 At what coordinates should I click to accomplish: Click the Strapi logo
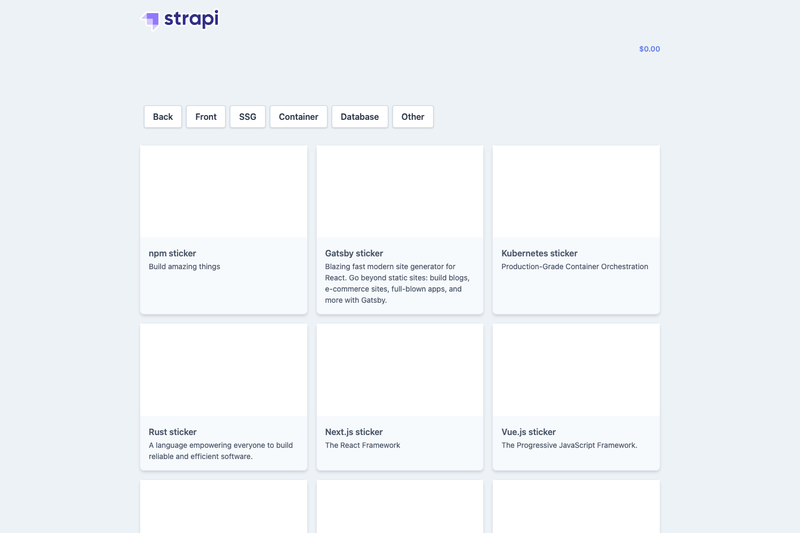point(180,20)
